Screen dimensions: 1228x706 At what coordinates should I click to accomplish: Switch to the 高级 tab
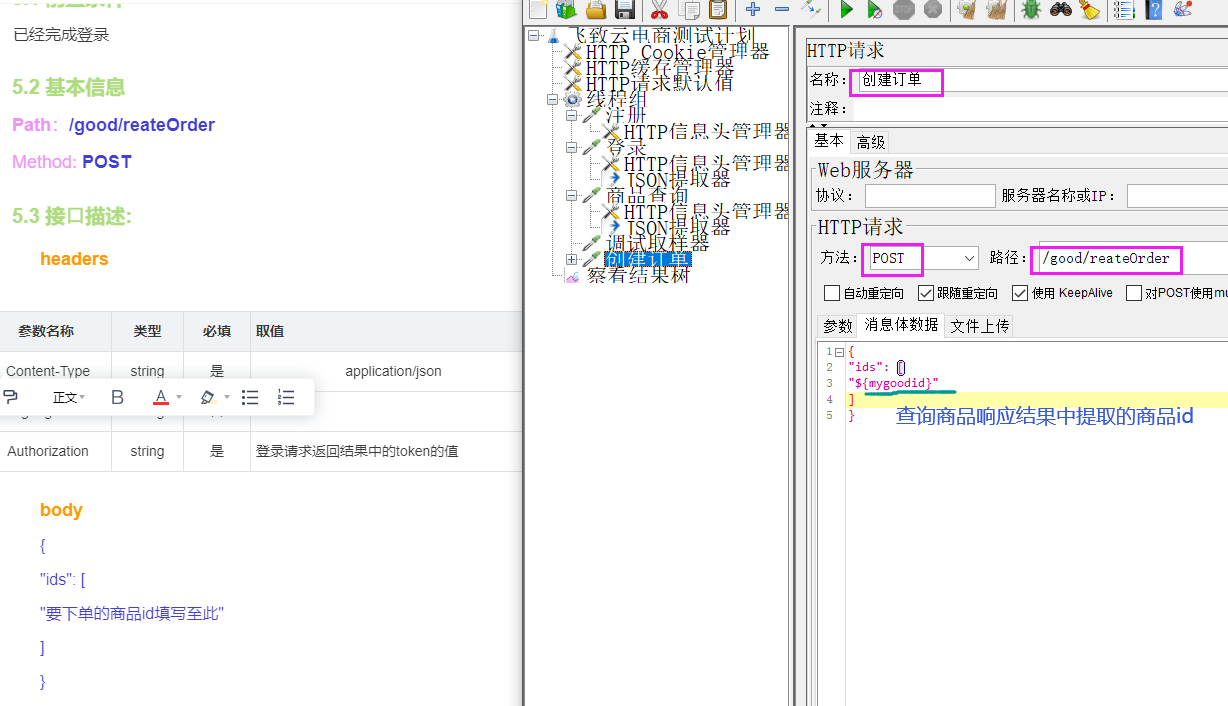(869, 141)
